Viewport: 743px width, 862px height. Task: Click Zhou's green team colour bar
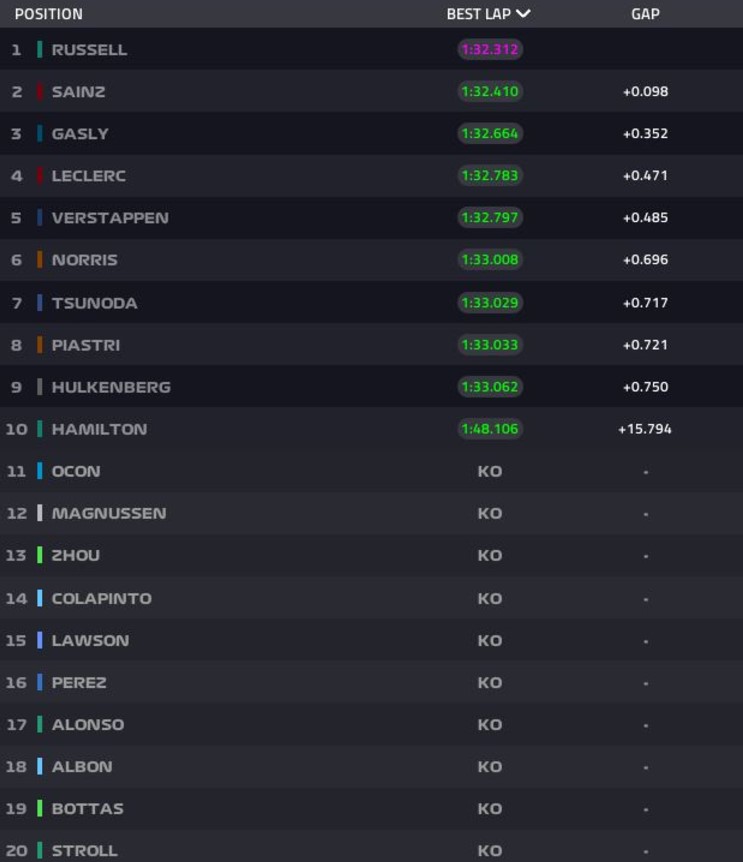(40, 555)
